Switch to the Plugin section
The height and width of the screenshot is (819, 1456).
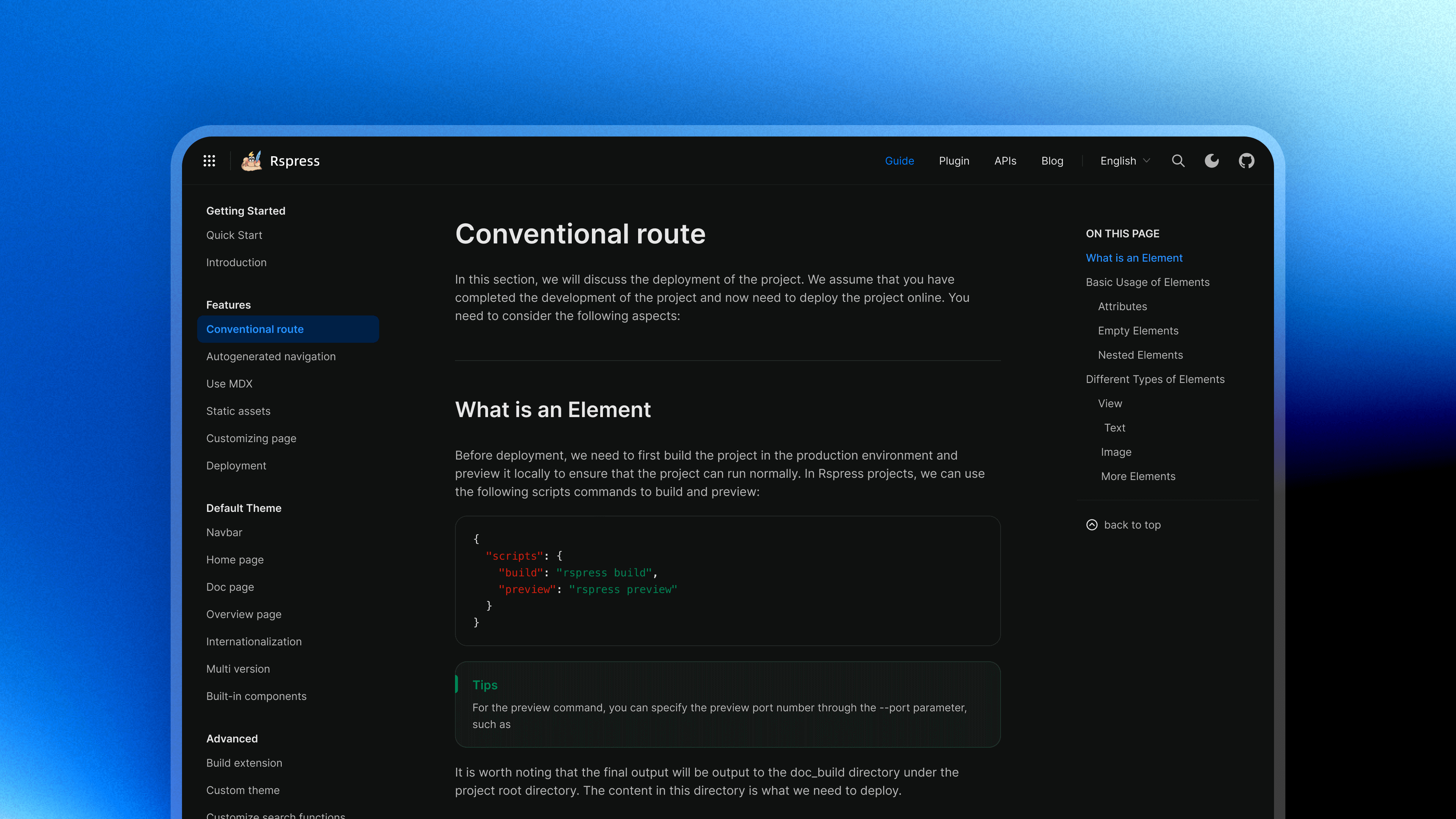tap(954, 160)
